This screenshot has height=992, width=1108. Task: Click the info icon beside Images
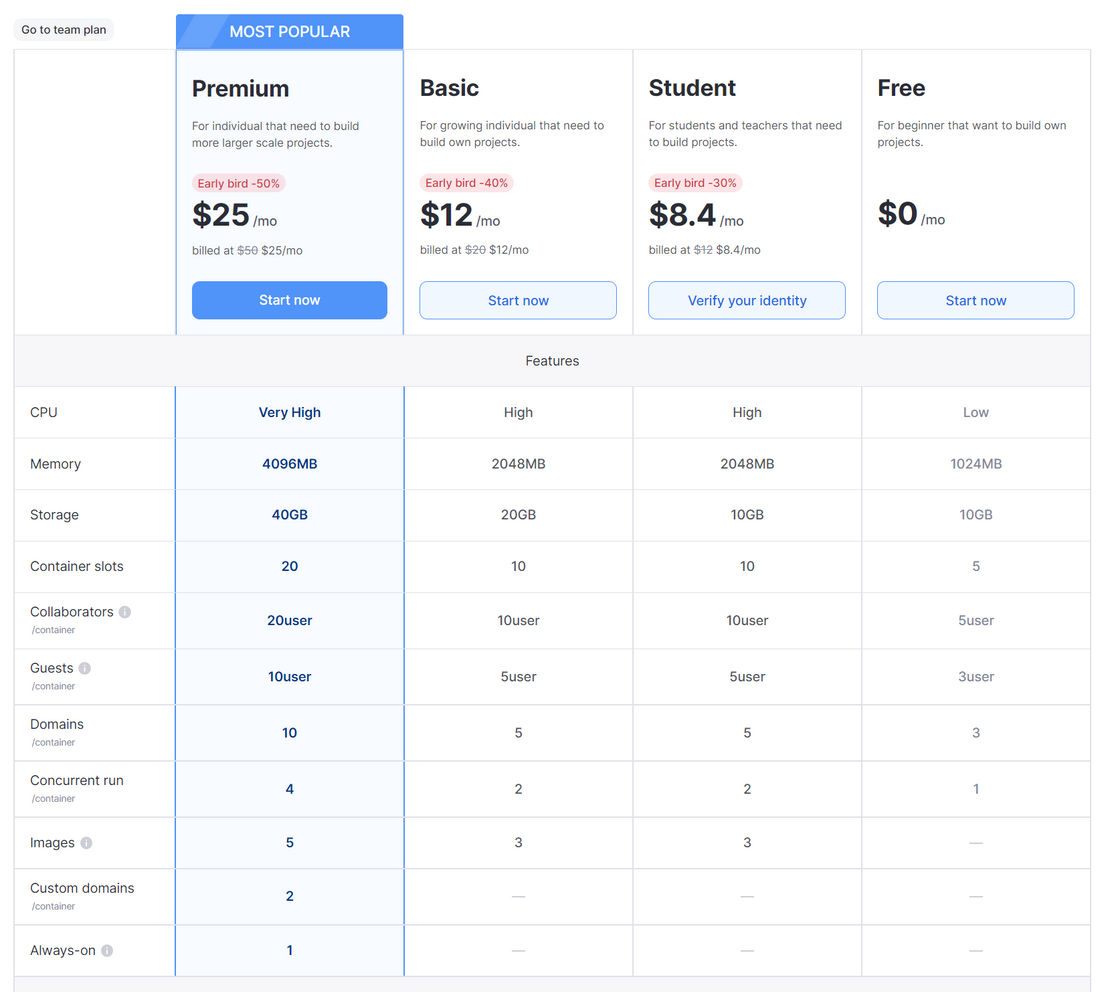coord(86,843)
